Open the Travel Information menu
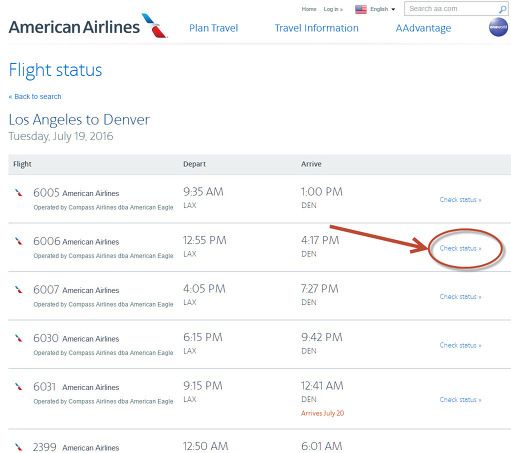The image size is (511, 453). pos(317,28)
